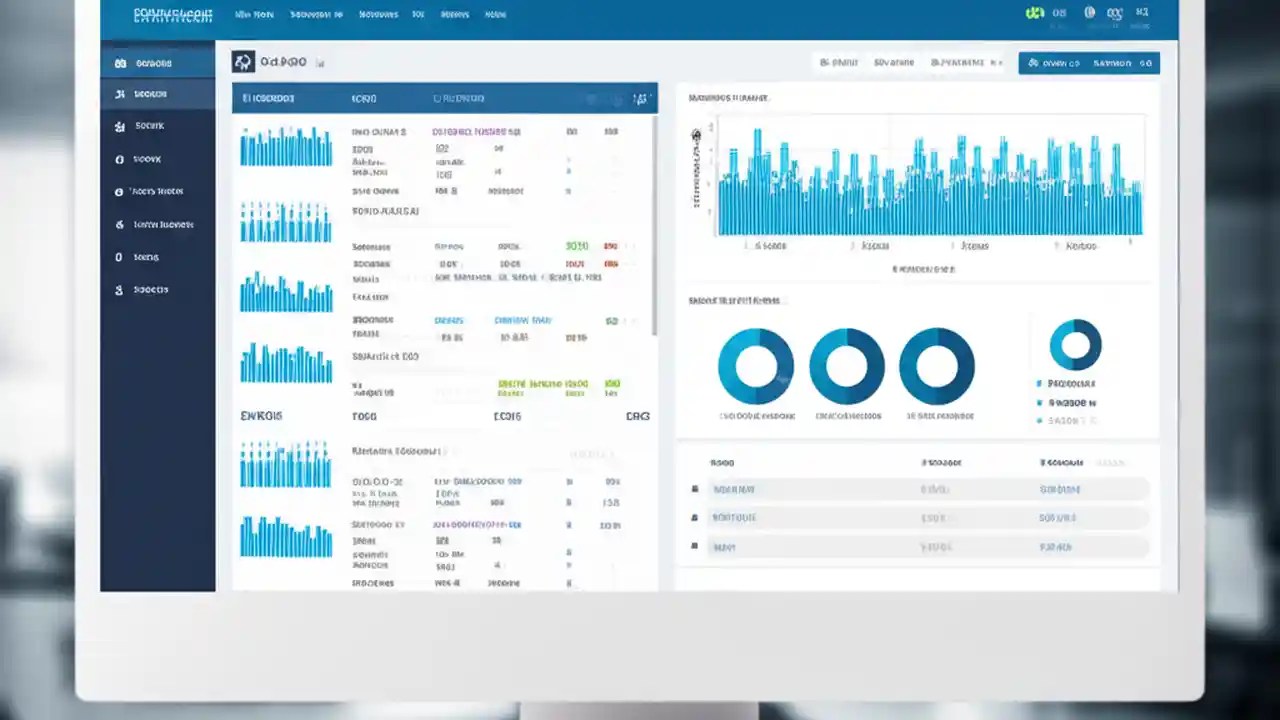The image size is (1280, 720).
Task: Click the bell notification icon in top navbar
Action: (x=1089, y=13)
